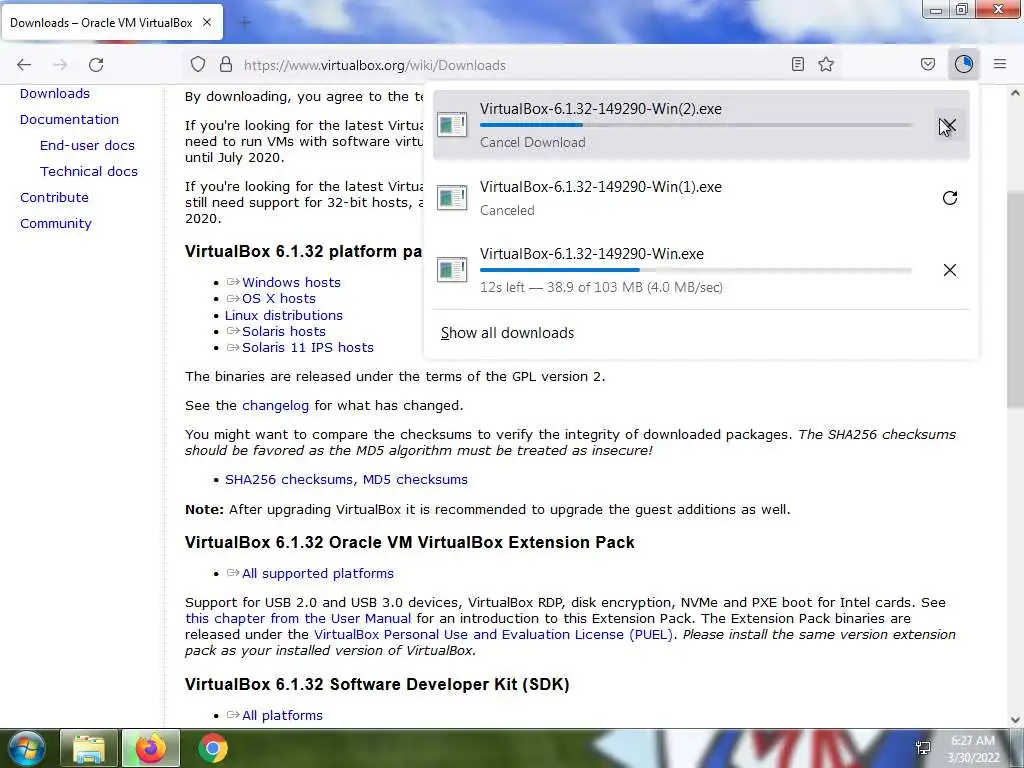Show all downloads
This screenshot has height=768, width=1024.
click(x=507, y=333)
